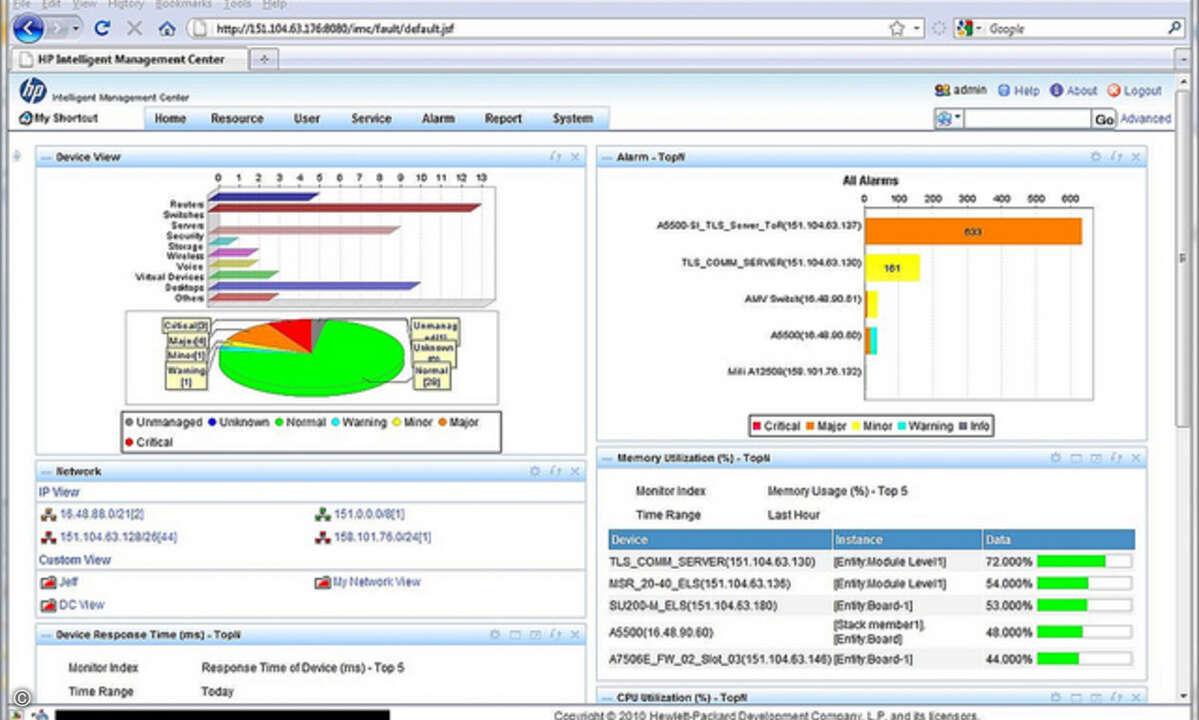Open a new browser tab with plus icon
This screenshot has height=720, width=1199.
[264, 59]
